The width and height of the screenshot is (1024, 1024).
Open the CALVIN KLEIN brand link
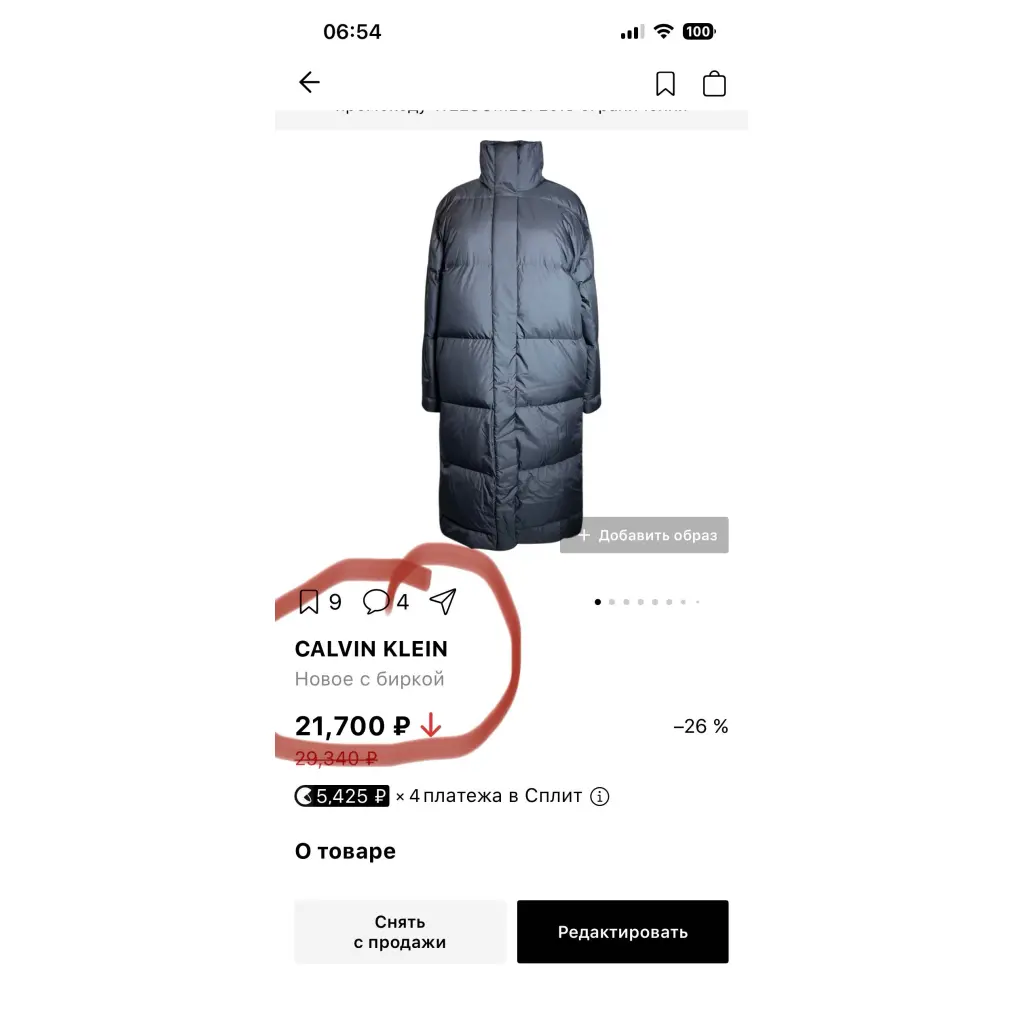[371, 648]
